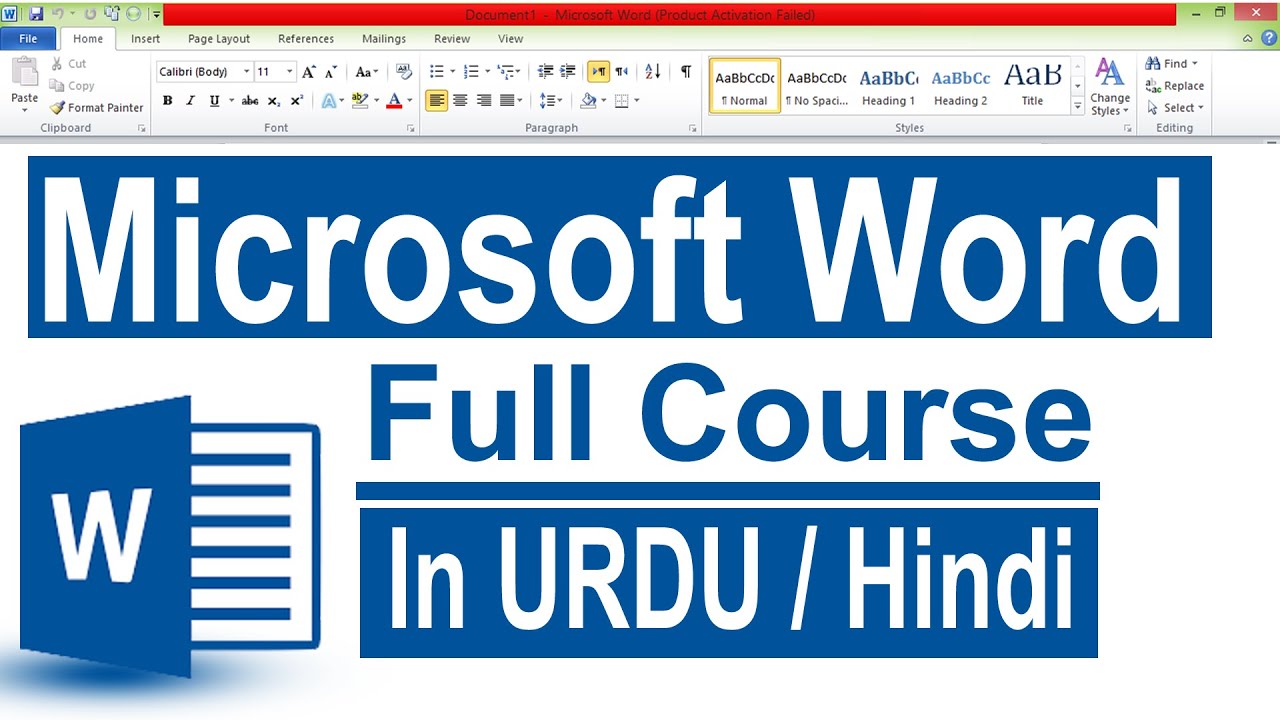This screenshot has height=720, width=1280.
Task: Open the File tab
Action: click(28, 39)
